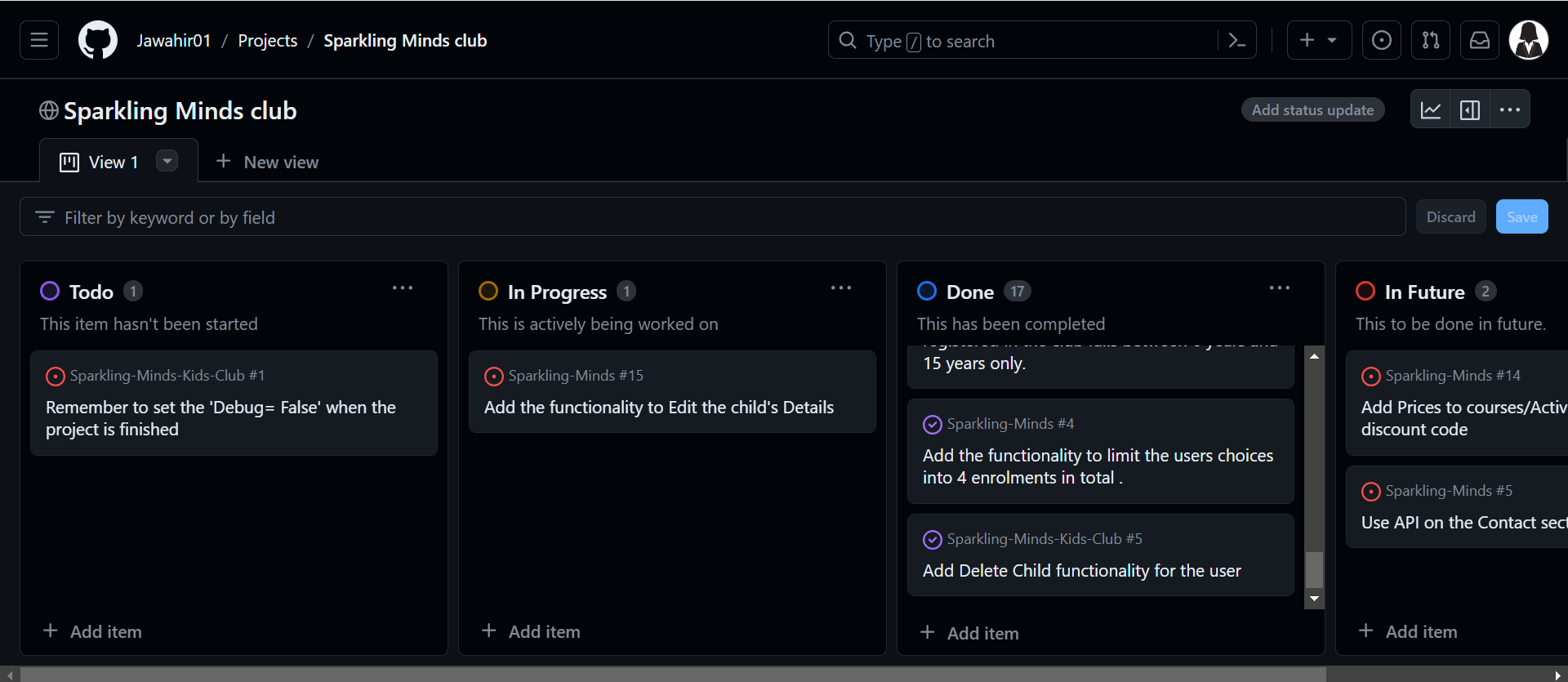
Task: Click the open issue icon on Sparkling-Minds #15
Action: click(494, 376)
